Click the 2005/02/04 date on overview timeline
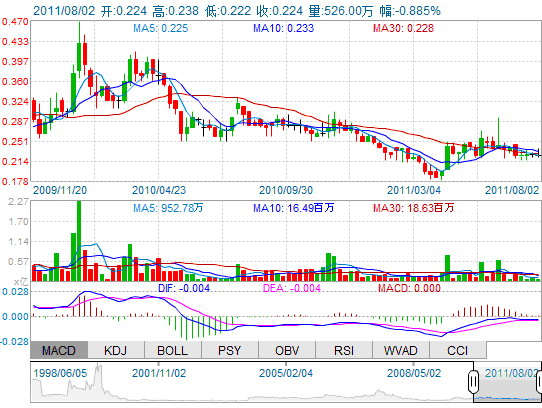 [x=286, y=373]
